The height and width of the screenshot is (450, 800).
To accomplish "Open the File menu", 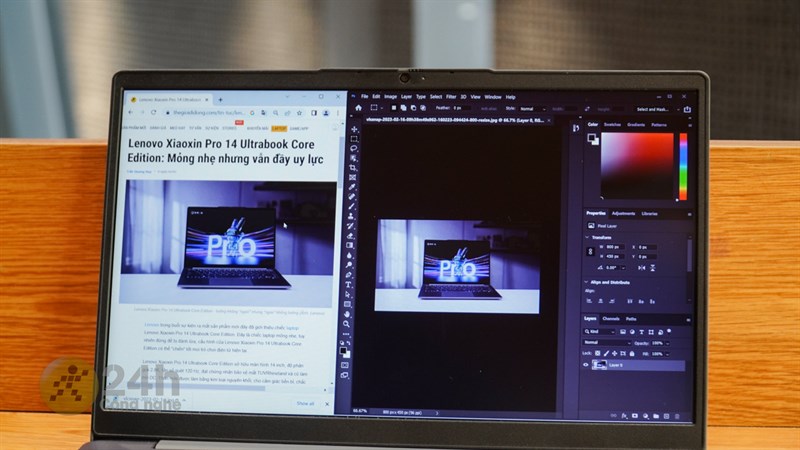I will coord(364,96).
